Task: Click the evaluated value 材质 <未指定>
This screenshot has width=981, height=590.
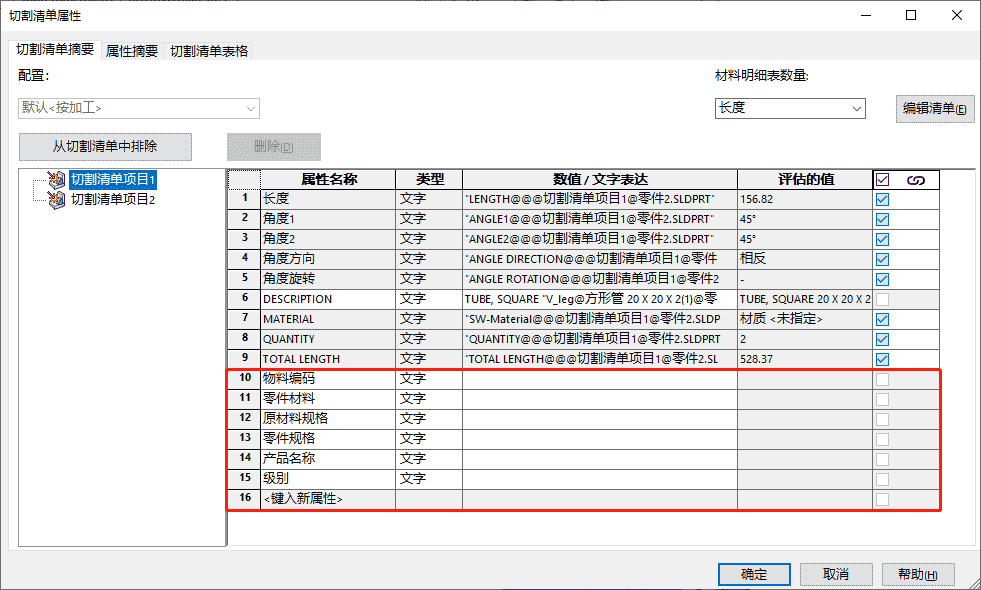Action: point(805,319)
